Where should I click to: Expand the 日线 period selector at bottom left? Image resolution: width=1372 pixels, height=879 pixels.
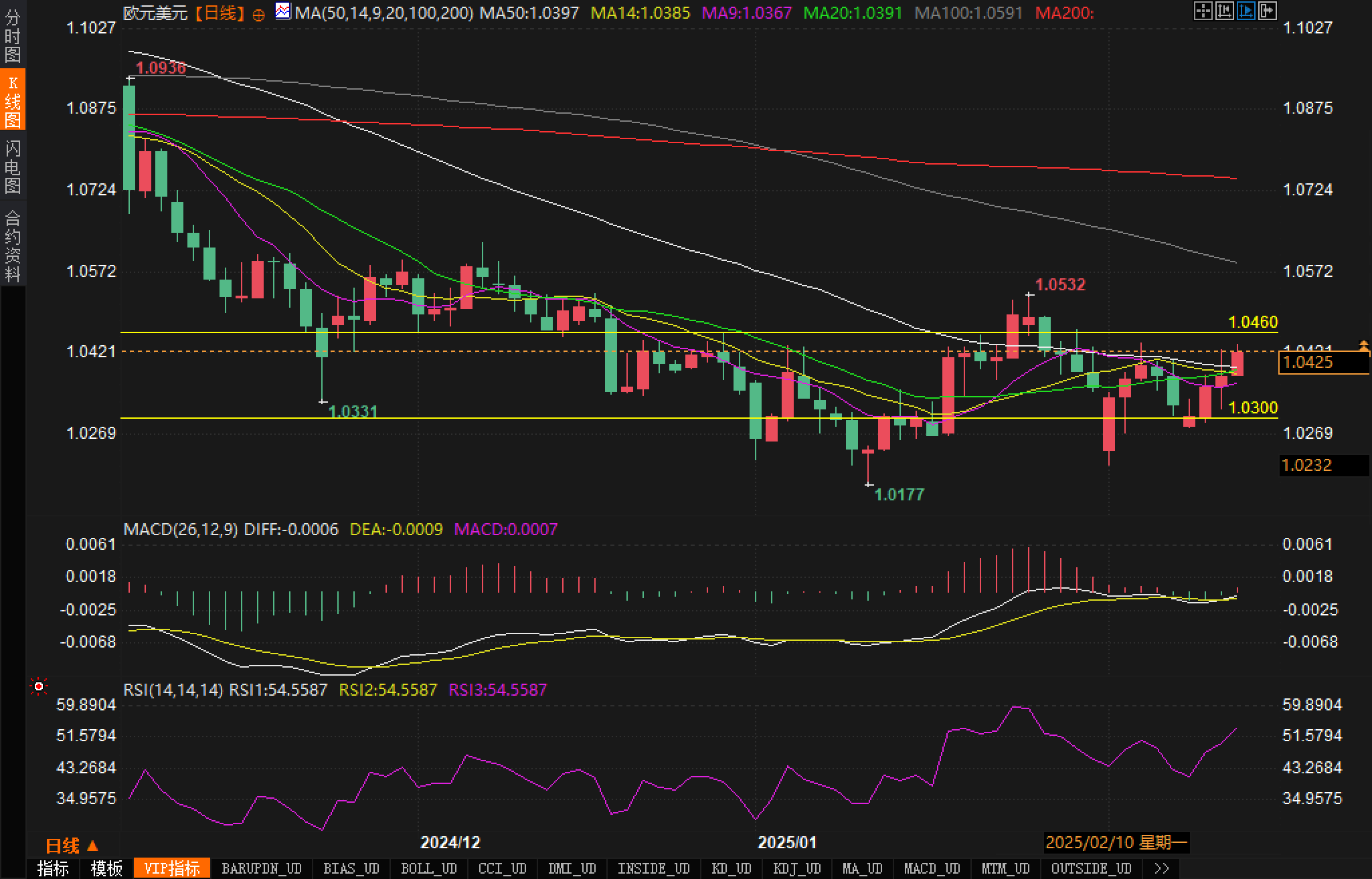[x=72, y=846]
